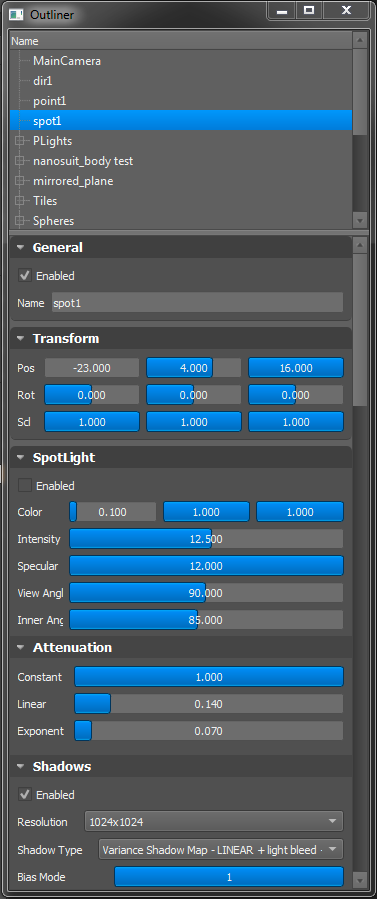Minimize the Outliner window
Viewport: 377px width, 899px height.
pyautogui.click(x=281, y=10)
